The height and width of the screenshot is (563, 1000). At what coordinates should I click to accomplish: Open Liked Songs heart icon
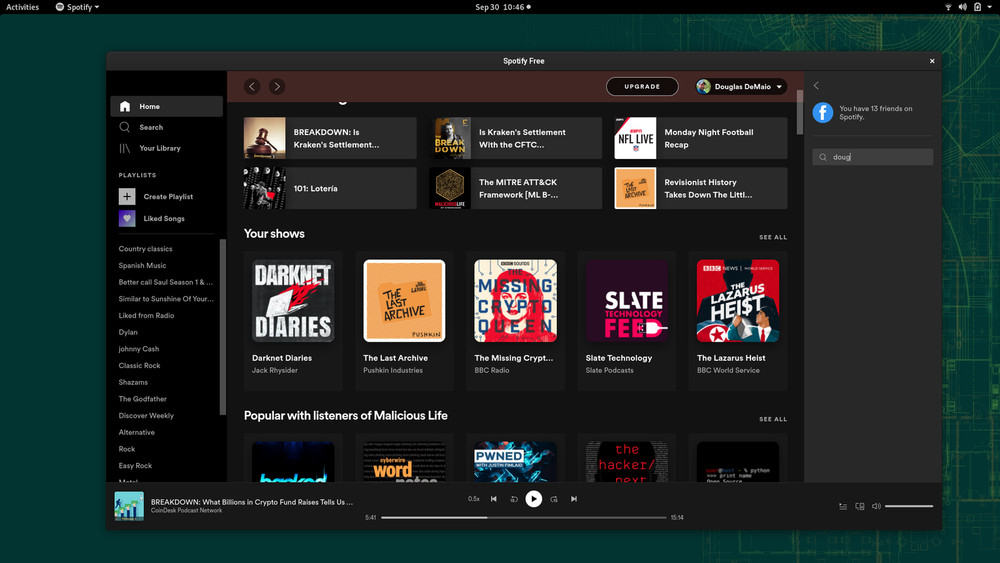[x=127, y=219]
